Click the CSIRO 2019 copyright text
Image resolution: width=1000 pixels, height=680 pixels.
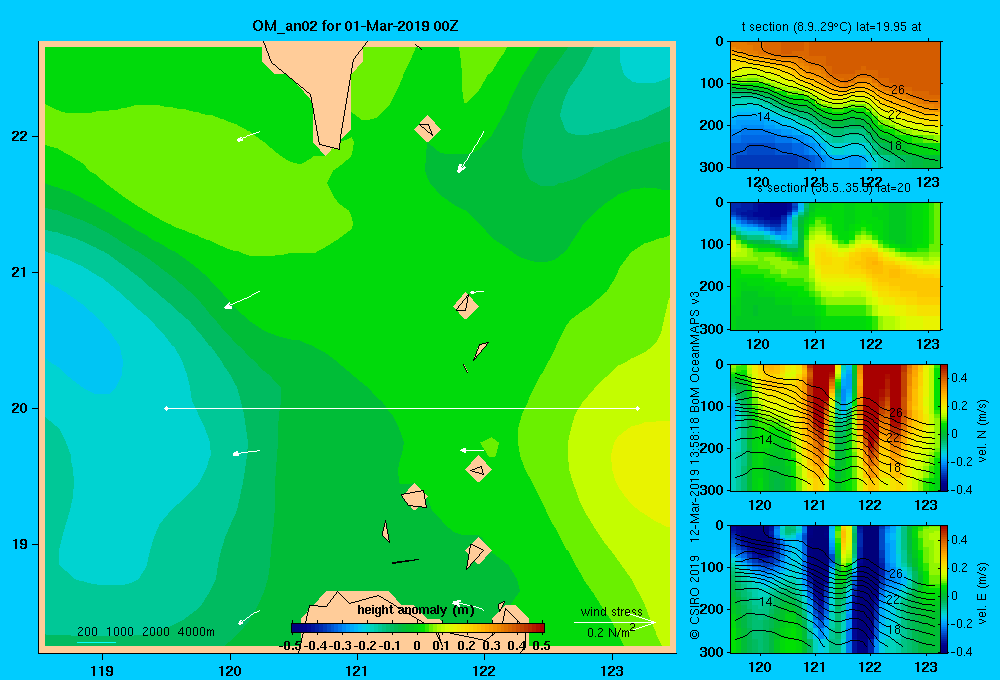695,597
